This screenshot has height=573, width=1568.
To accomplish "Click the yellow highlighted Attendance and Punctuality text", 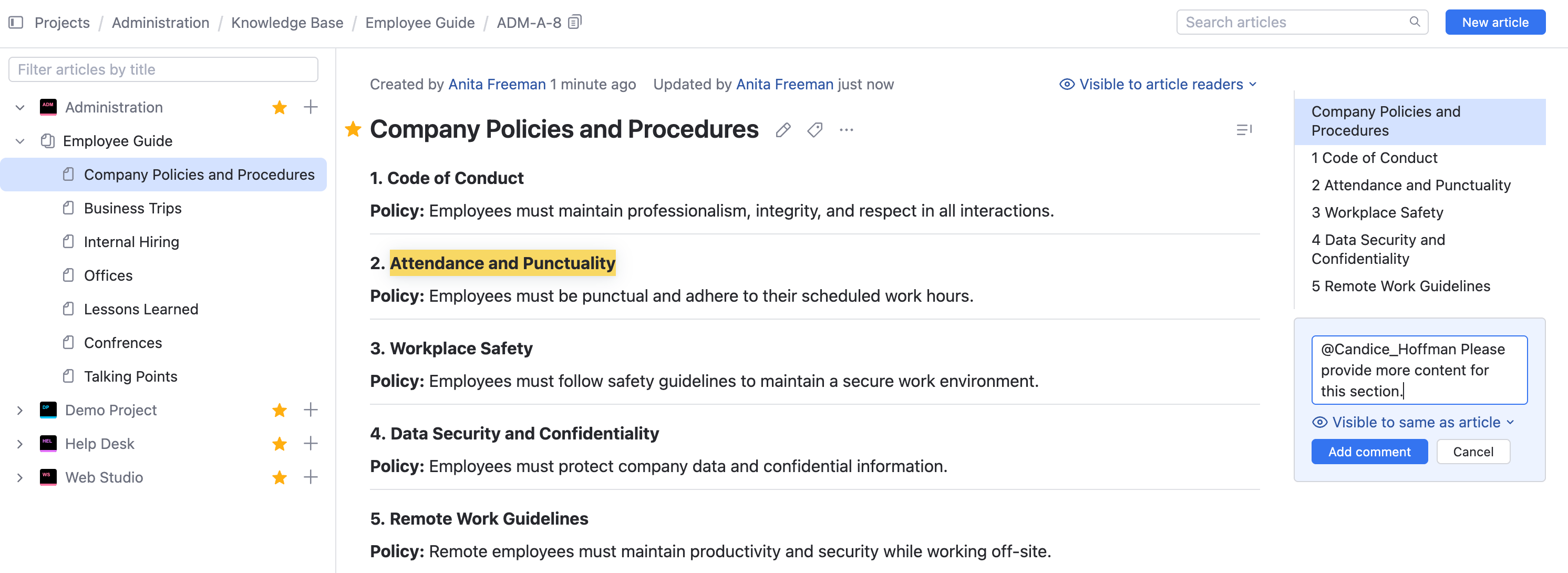I will tap(502, 263).
